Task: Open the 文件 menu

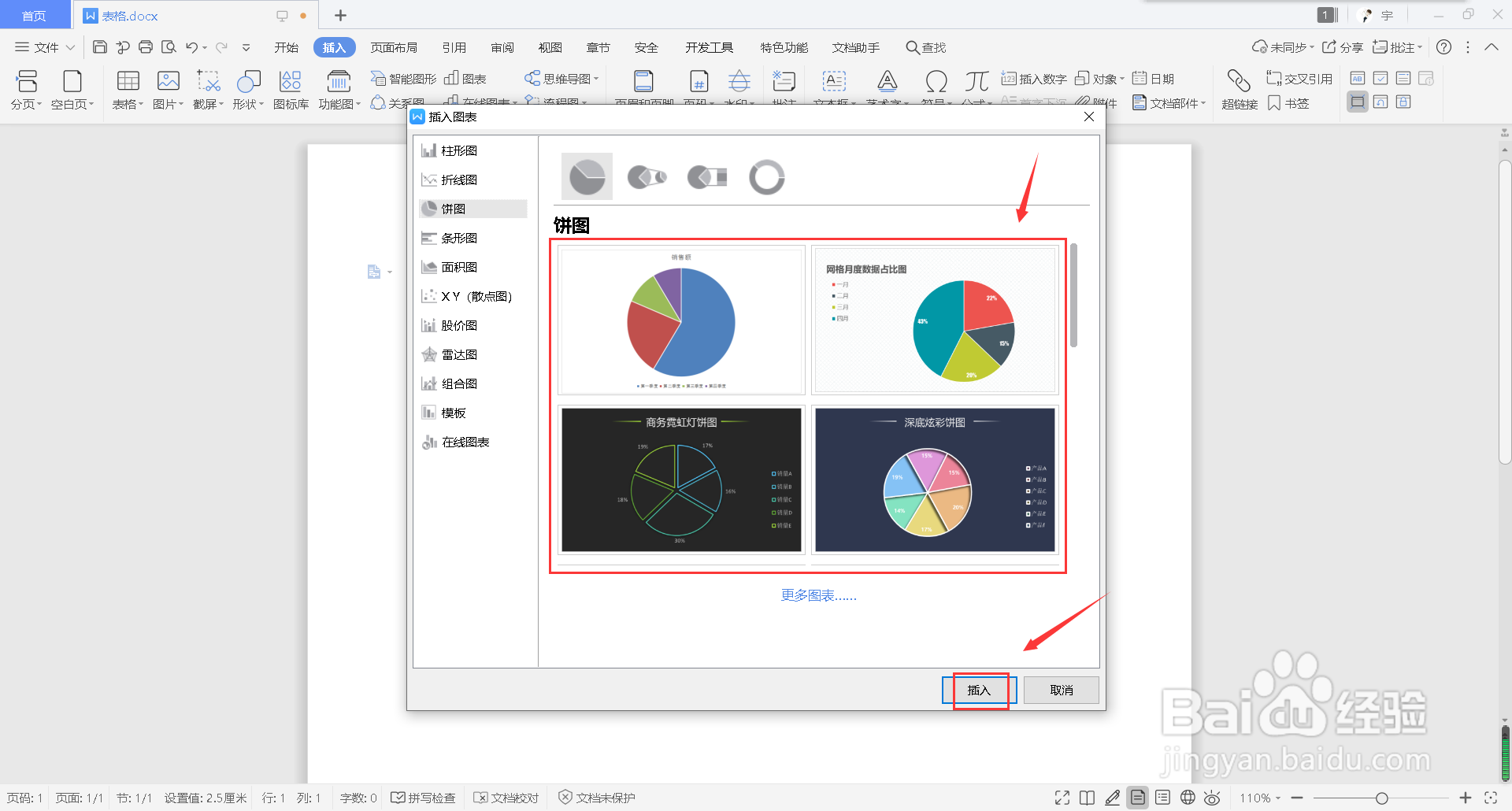Action: tap(45, 47)
